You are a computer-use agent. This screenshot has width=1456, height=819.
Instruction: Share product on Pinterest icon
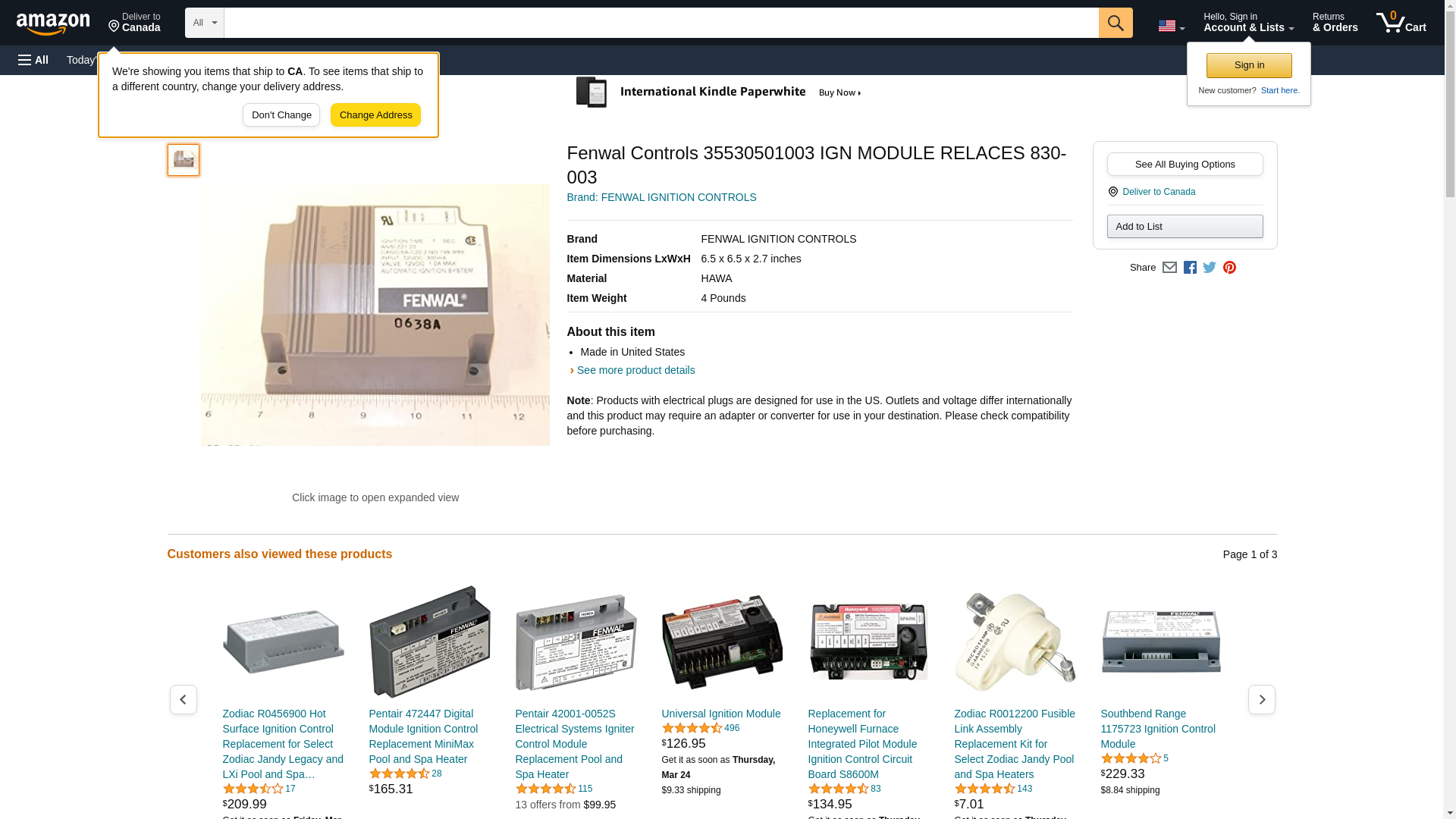[x=1229, y=268]
